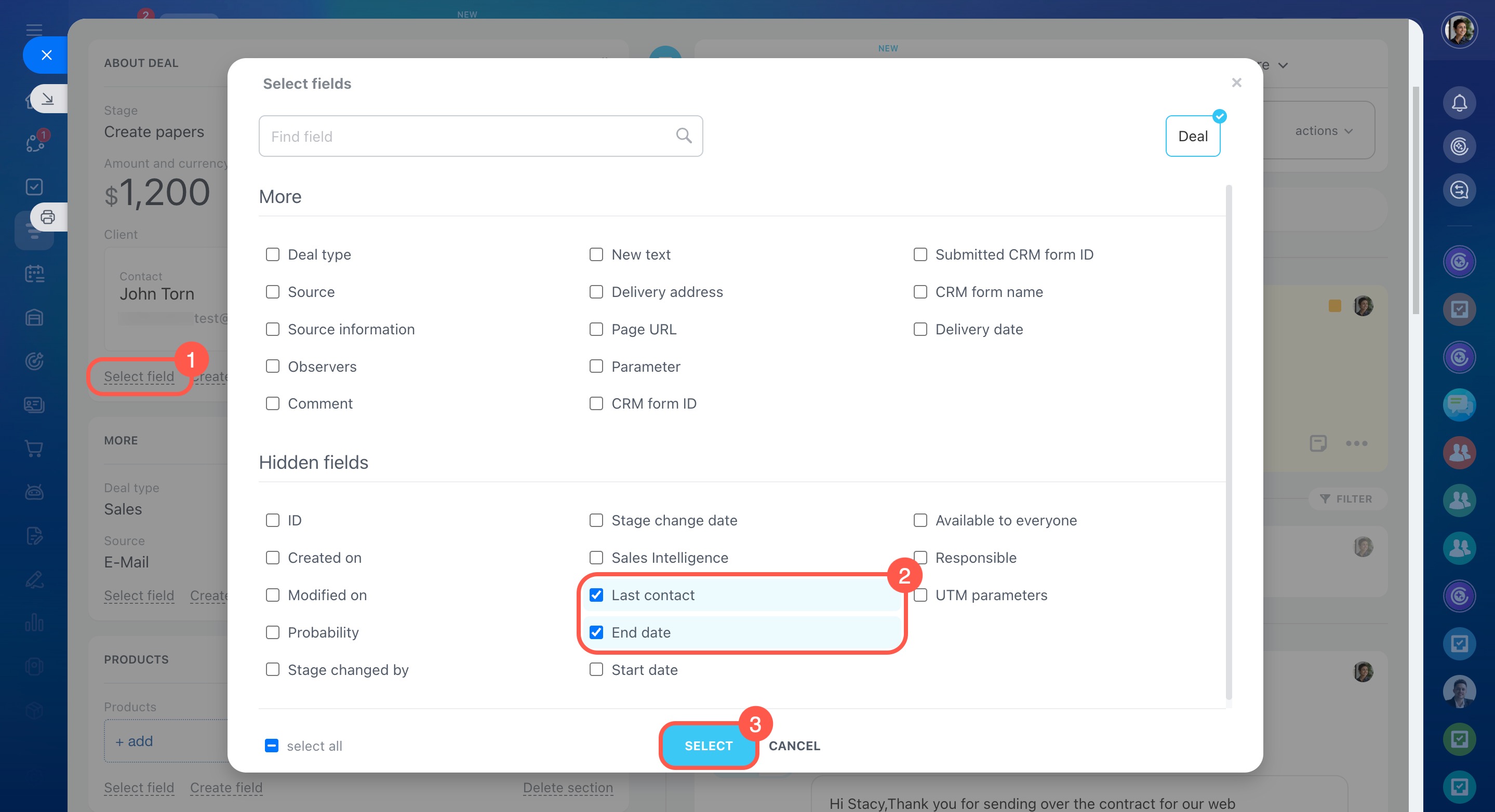Toggle the select all checkbox

272,746
